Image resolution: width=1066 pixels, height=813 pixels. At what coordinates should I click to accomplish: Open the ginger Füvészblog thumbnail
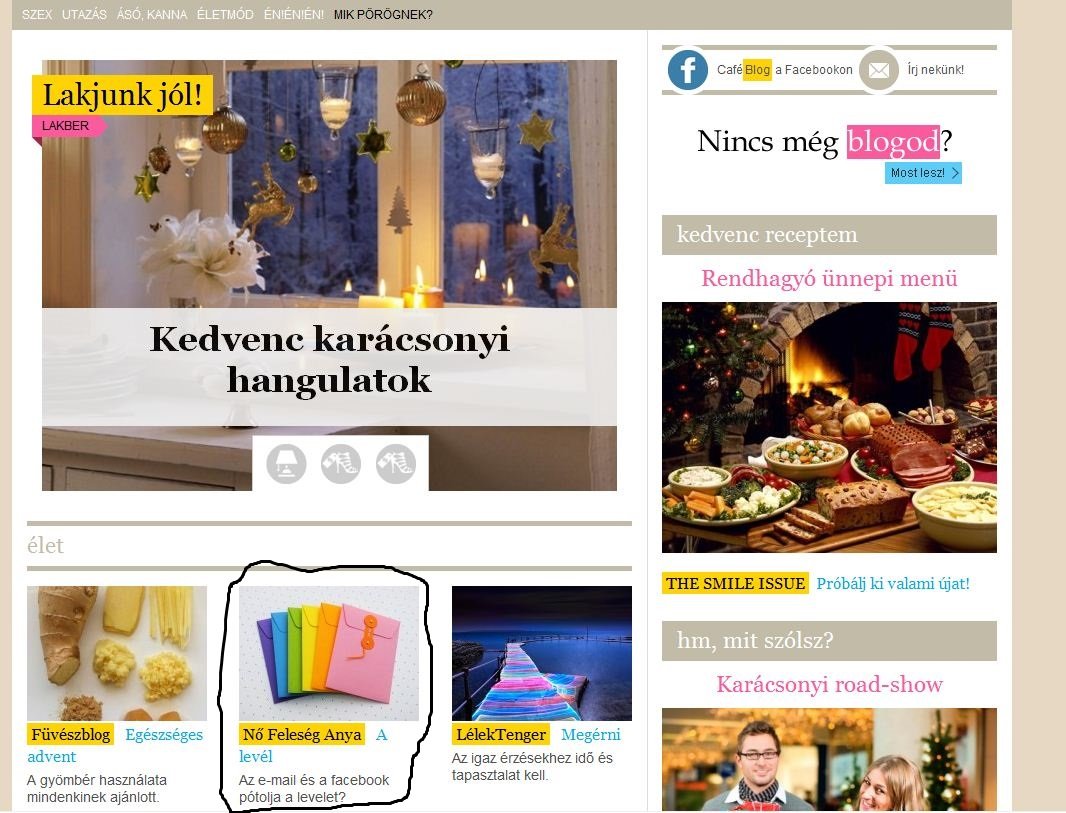click(x=117, y=653)
